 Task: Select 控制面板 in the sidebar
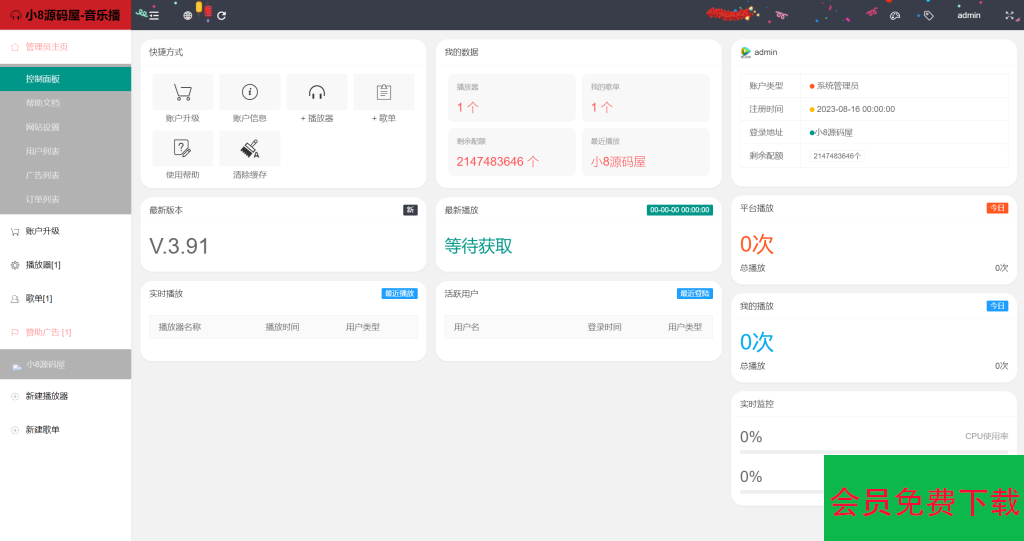[x=43, y=79]
